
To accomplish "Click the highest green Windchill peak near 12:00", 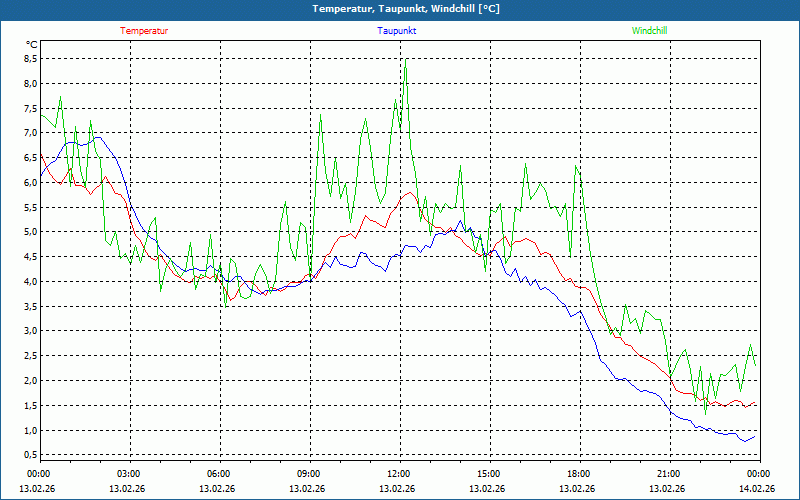I will click(x=405, y=63).
